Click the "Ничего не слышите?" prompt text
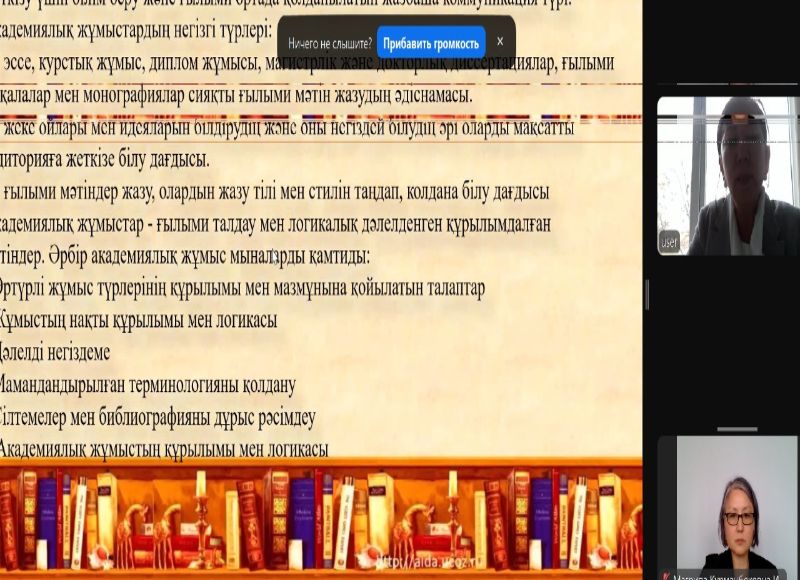Screen dimensions: 800x580 coord(330,44)
